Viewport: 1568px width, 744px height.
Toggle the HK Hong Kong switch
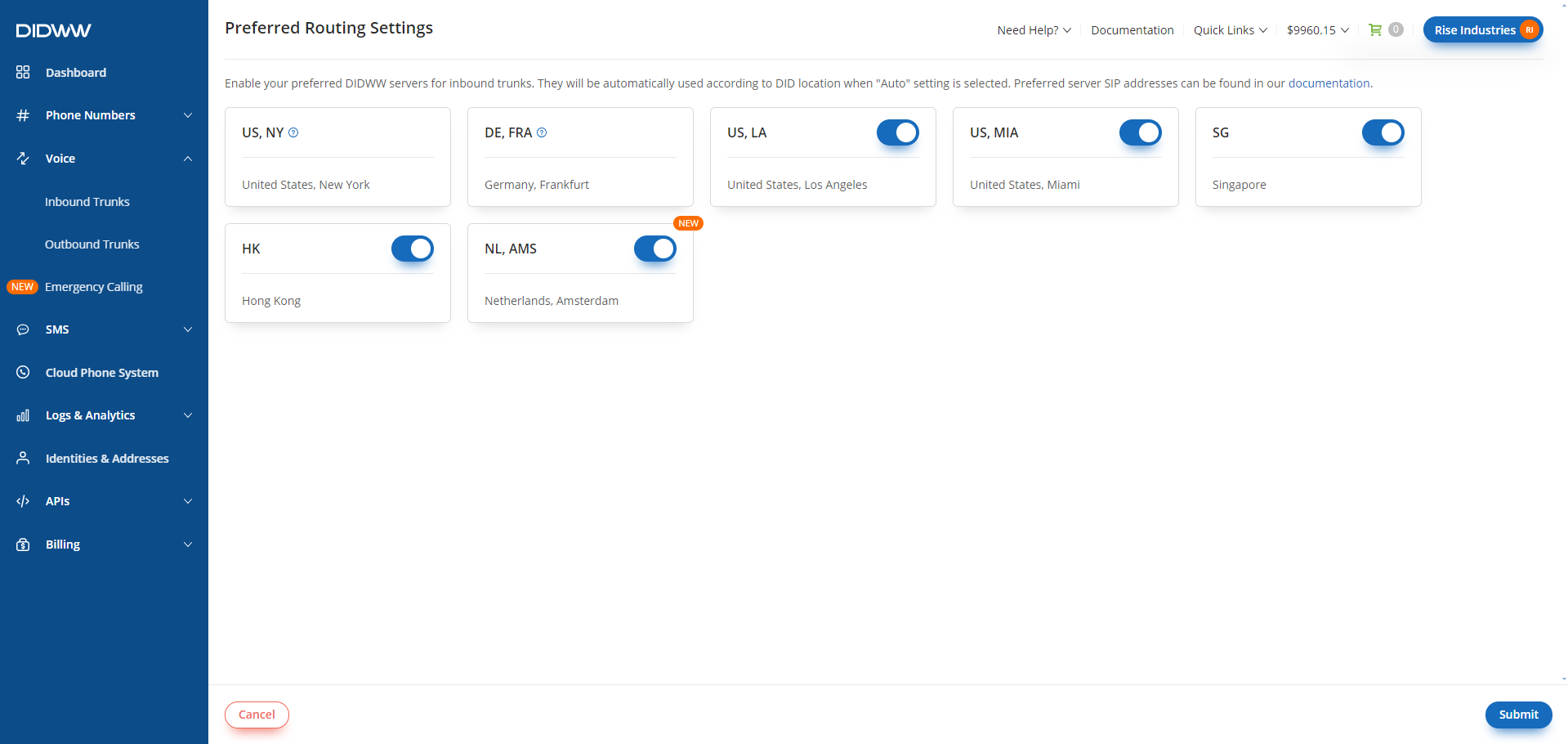tap(412, 249)
